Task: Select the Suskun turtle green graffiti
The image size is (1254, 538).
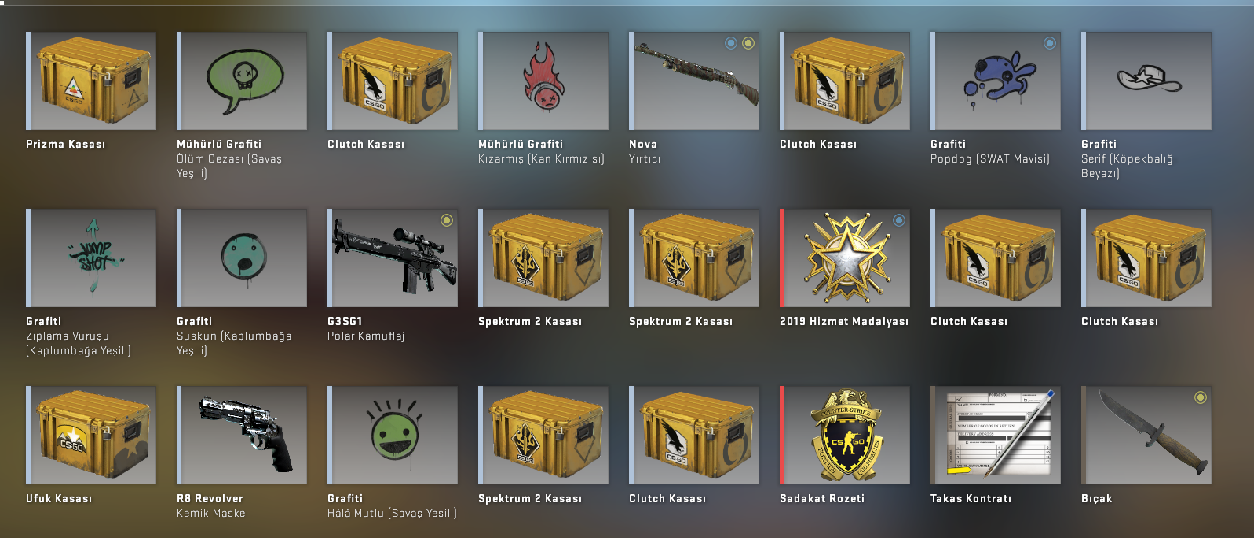Action: pyautogui.click(x=242, y=258)
